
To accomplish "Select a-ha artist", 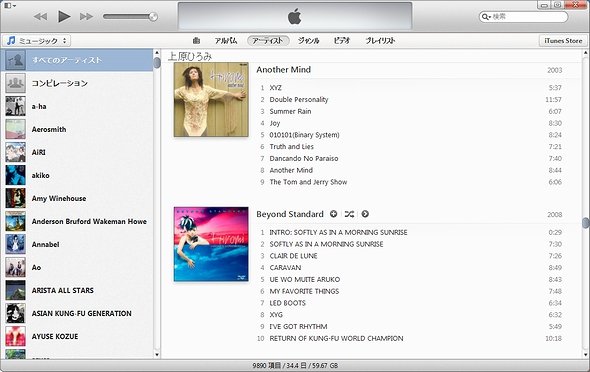I will (77, 106).
